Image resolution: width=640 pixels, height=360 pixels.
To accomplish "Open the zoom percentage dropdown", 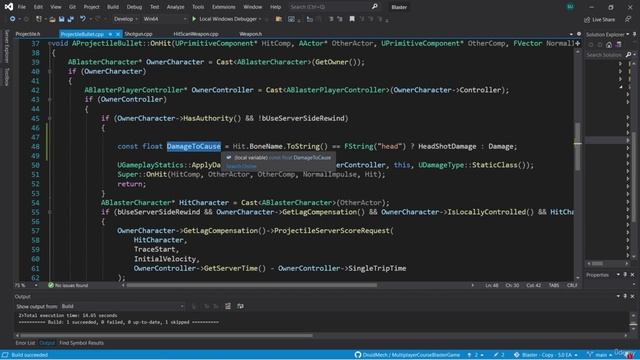I will 36,285.
